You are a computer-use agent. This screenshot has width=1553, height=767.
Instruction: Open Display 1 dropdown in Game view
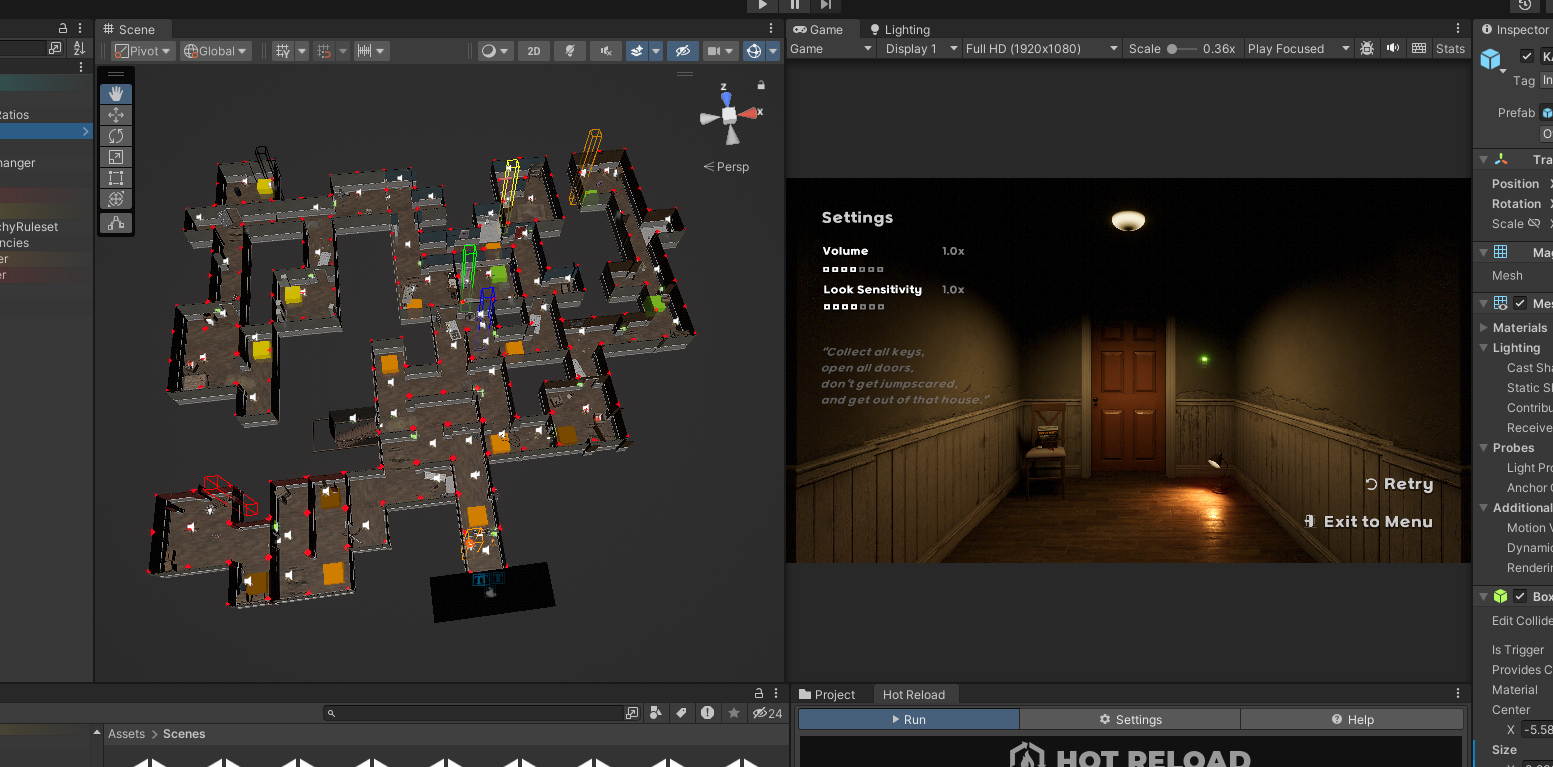[x=919, y=49]
